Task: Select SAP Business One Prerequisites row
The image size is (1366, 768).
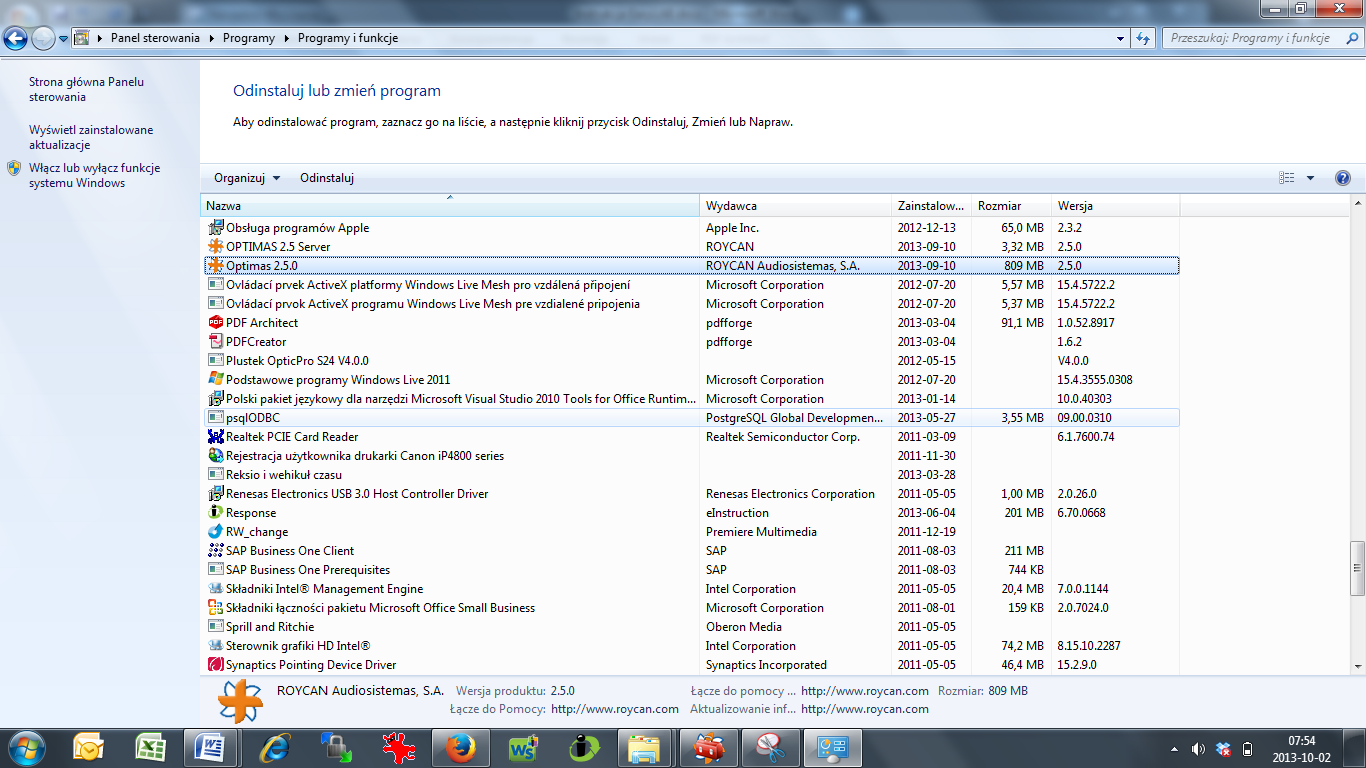Action: (691, 570)
